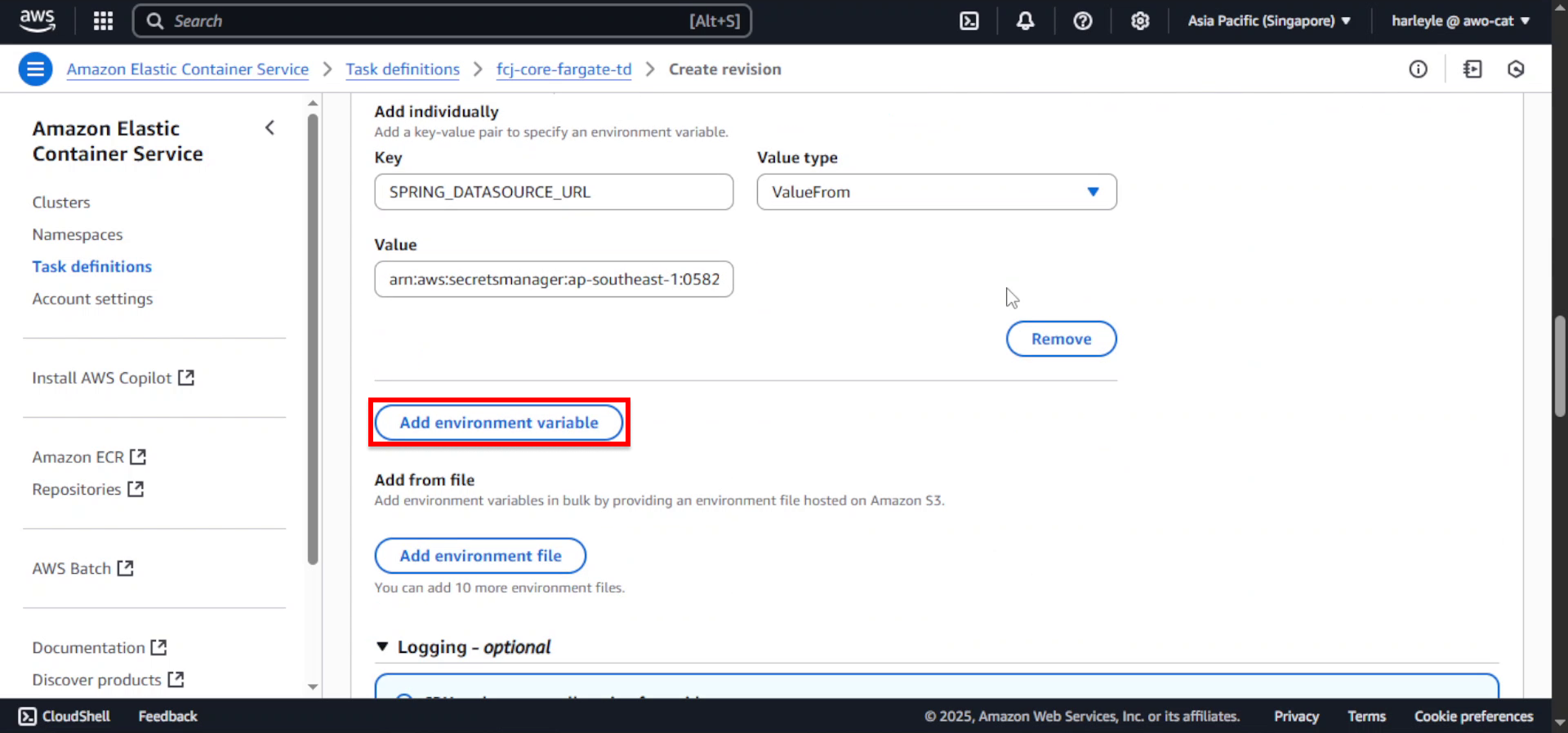
Task: Open the tutorials panel icon beside info
Action: click(1472, 69)
